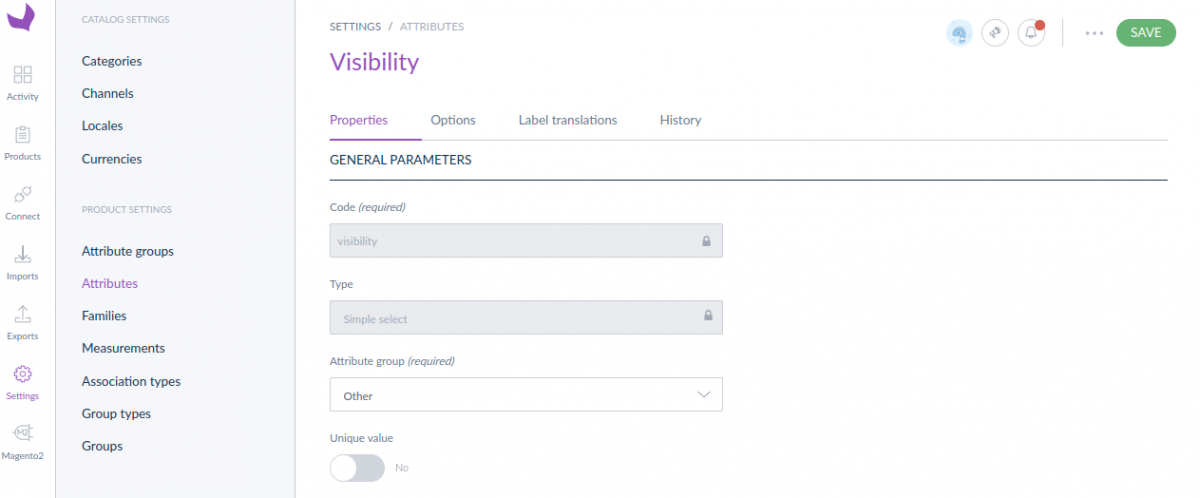Image resolution: width=1200 pixels, height=498 pixels.
Task: Open the Exports icon
Action: (x=22, y=316)
